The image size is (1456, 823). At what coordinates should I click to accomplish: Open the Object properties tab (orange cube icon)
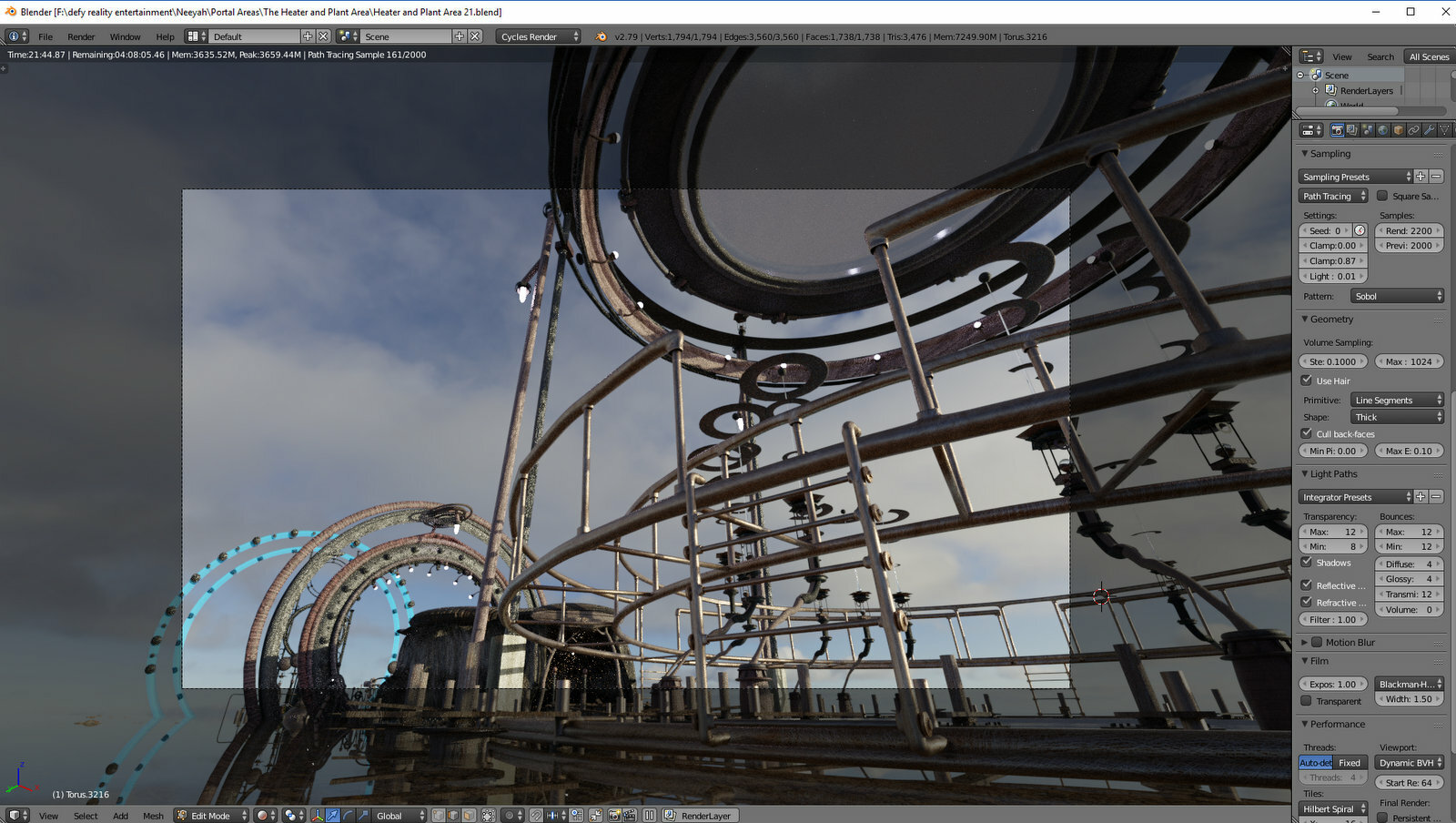coord(1399,130)
